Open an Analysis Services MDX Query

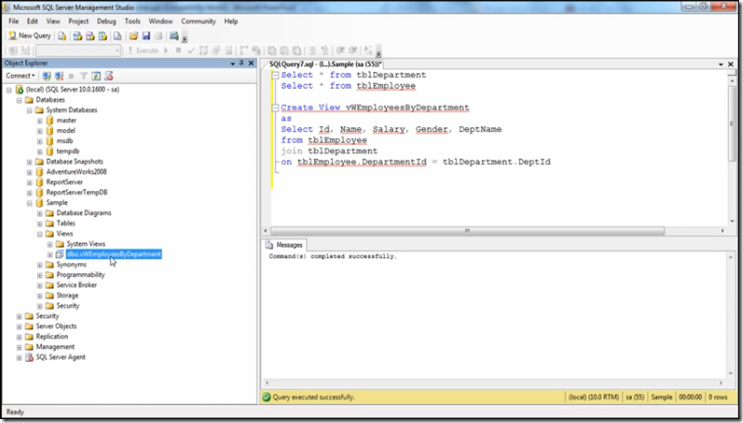coord(78,36)
